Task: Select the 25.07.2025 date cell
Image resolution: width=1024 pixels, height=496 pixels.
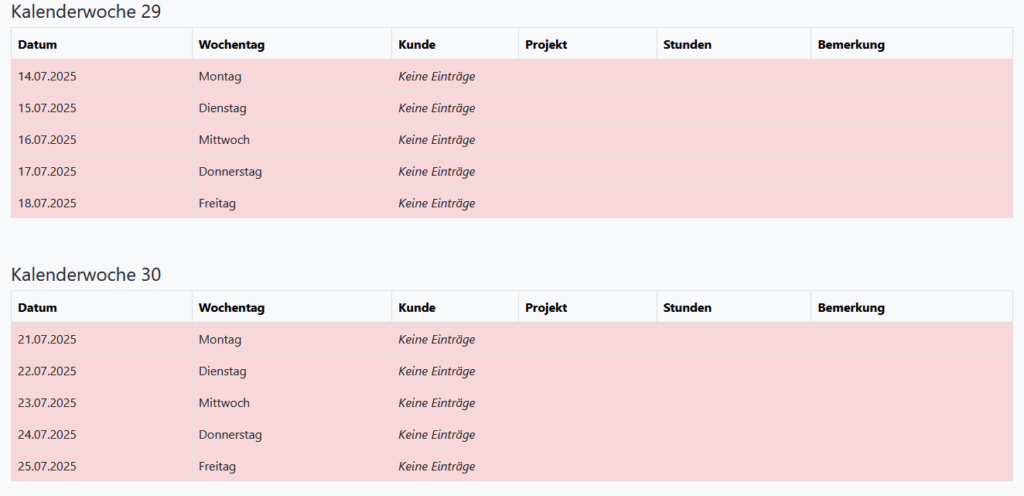Action: click(x=47, y=467)
